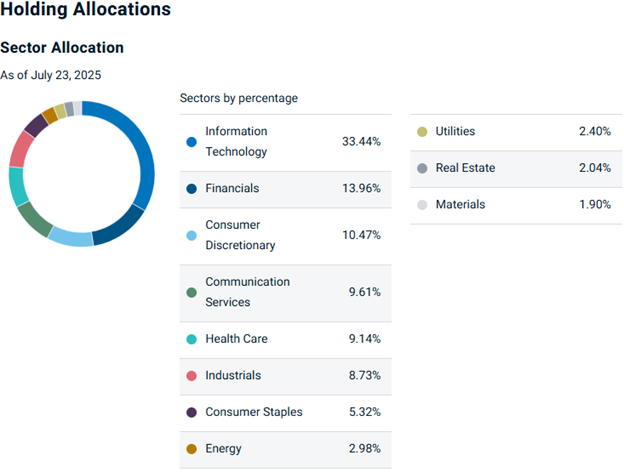Click the Sector Allocation heading
624x472 pixels.
pyautogui.click(x=62, y=48)
